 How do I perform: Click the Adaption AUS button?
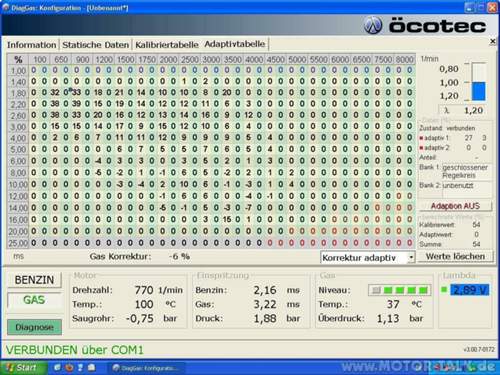tap(455, 206)
